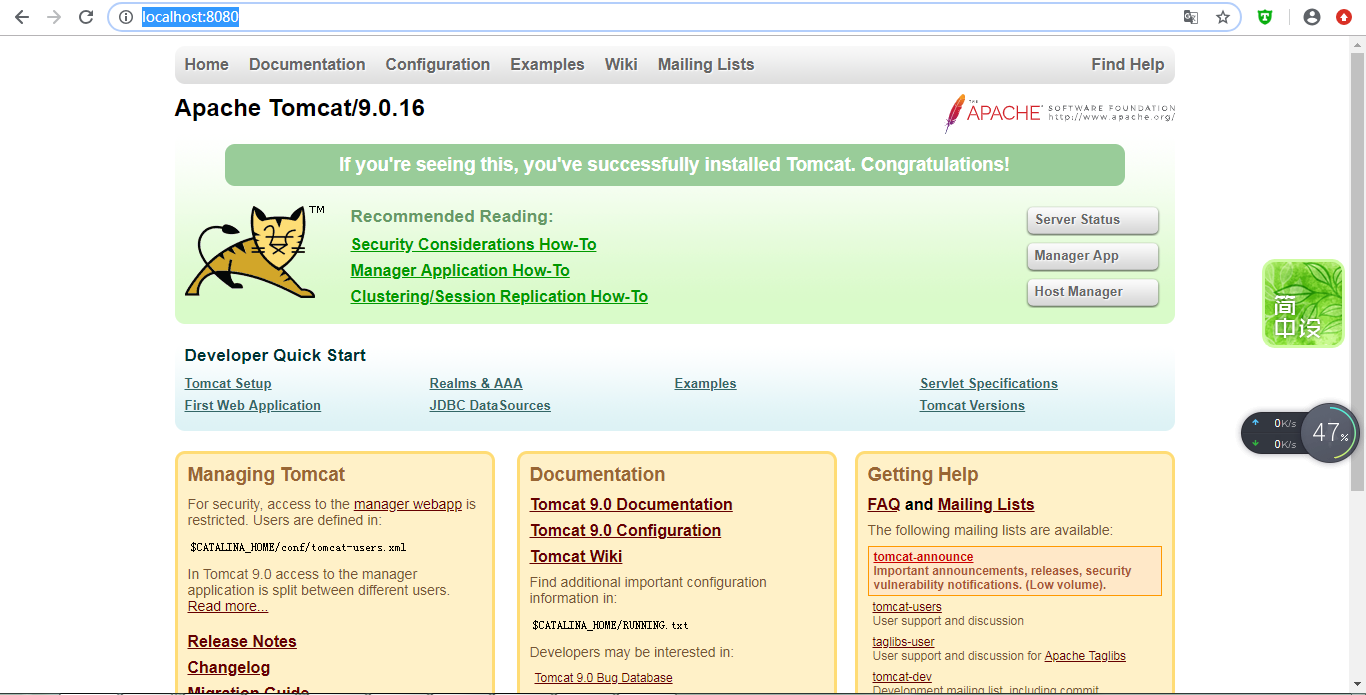Open Tomcat 9.0 Documentation link
This screenshot has height=695, width=1366.
631,504
